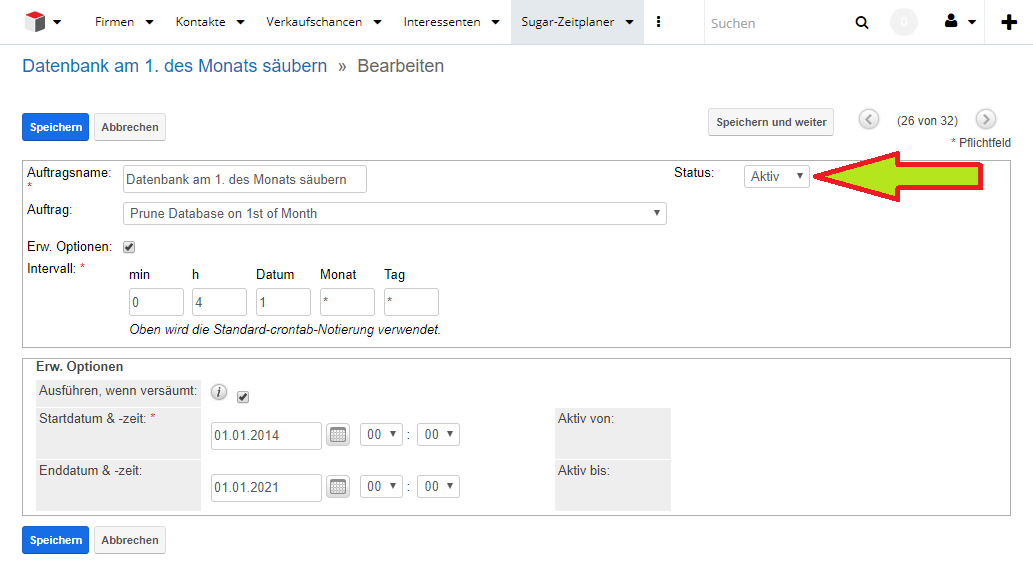Expand the Interessenten menu arrow

click(495, 22)
